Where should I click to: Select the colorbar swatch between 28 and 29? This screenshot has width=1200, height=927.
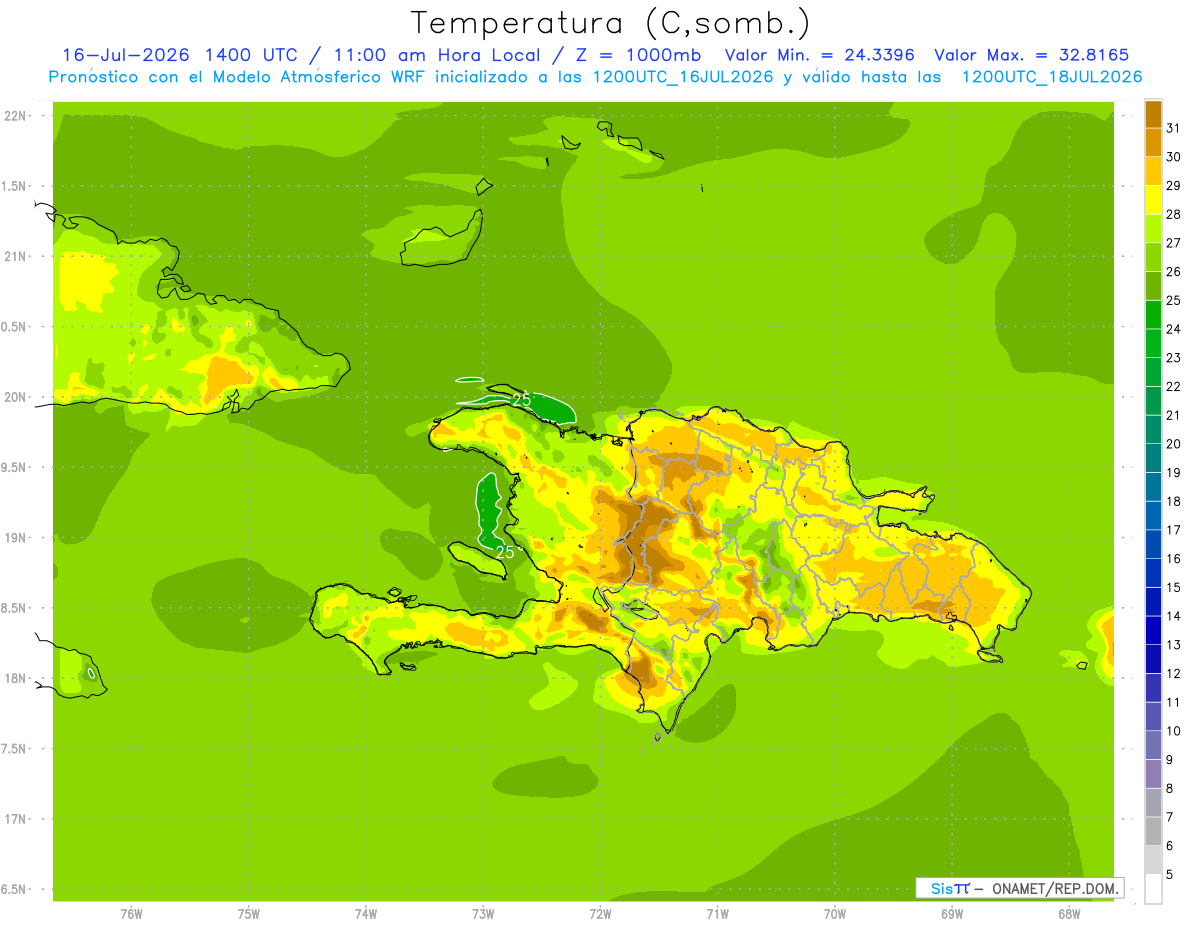click(1153, 199)
